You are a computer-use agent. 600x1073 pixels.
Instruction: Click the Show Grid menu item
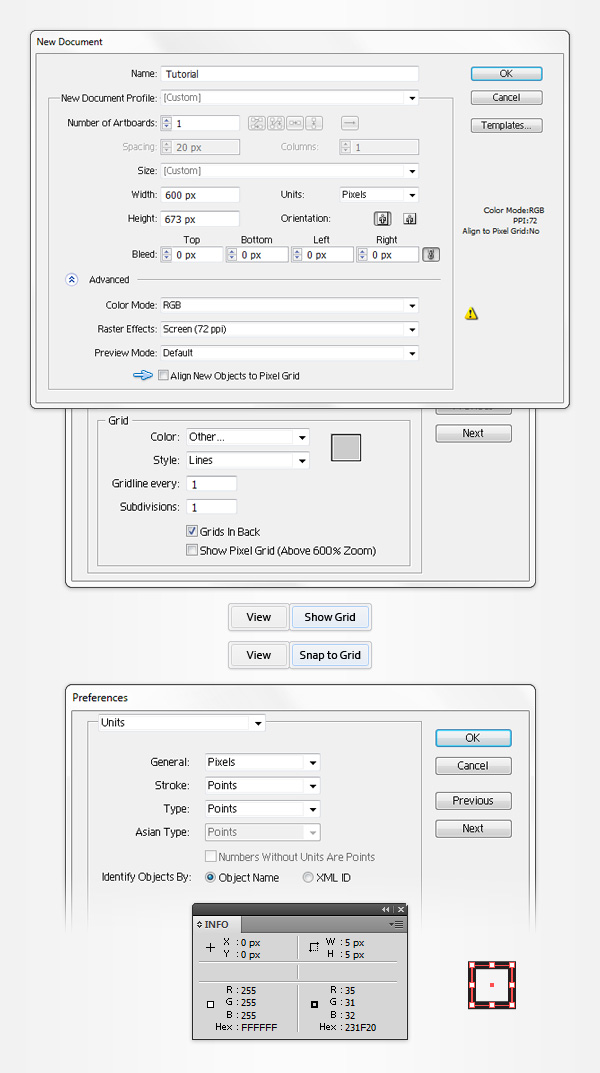click(x=330, y=617)
